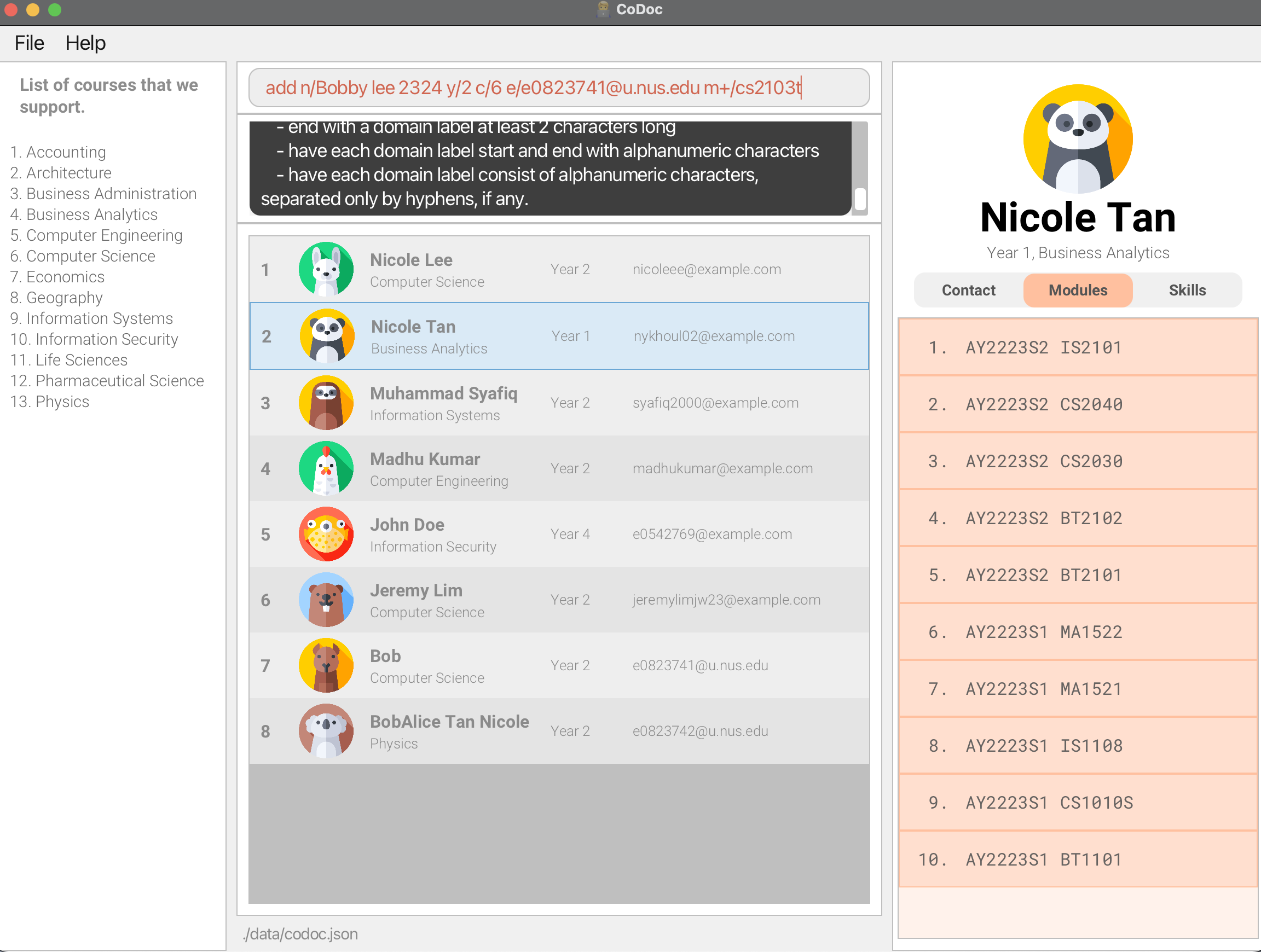Select the Modules tab

(1078, 290)
